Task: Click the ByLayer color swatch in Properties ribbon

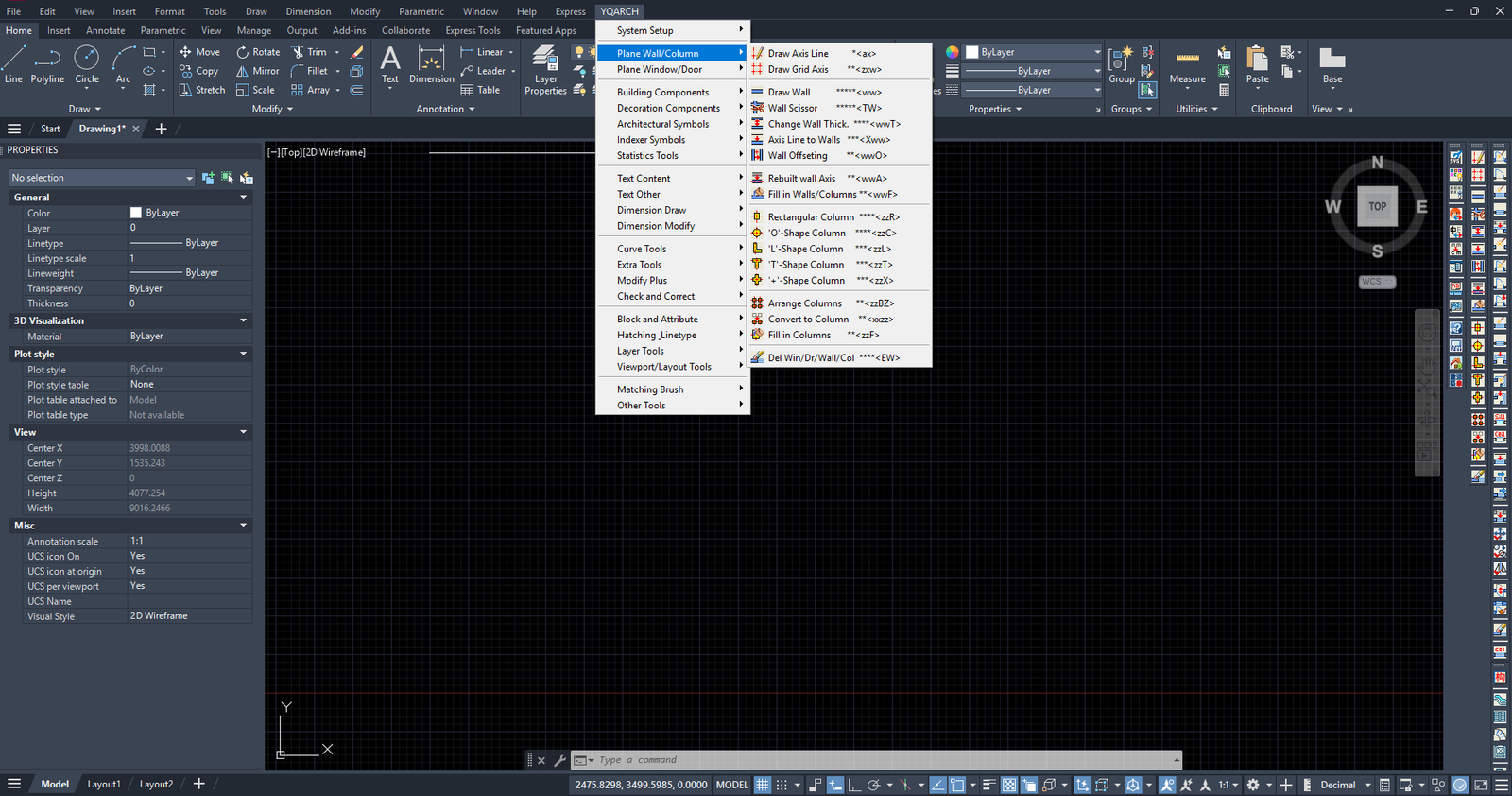Action: (x=971, y=52)
